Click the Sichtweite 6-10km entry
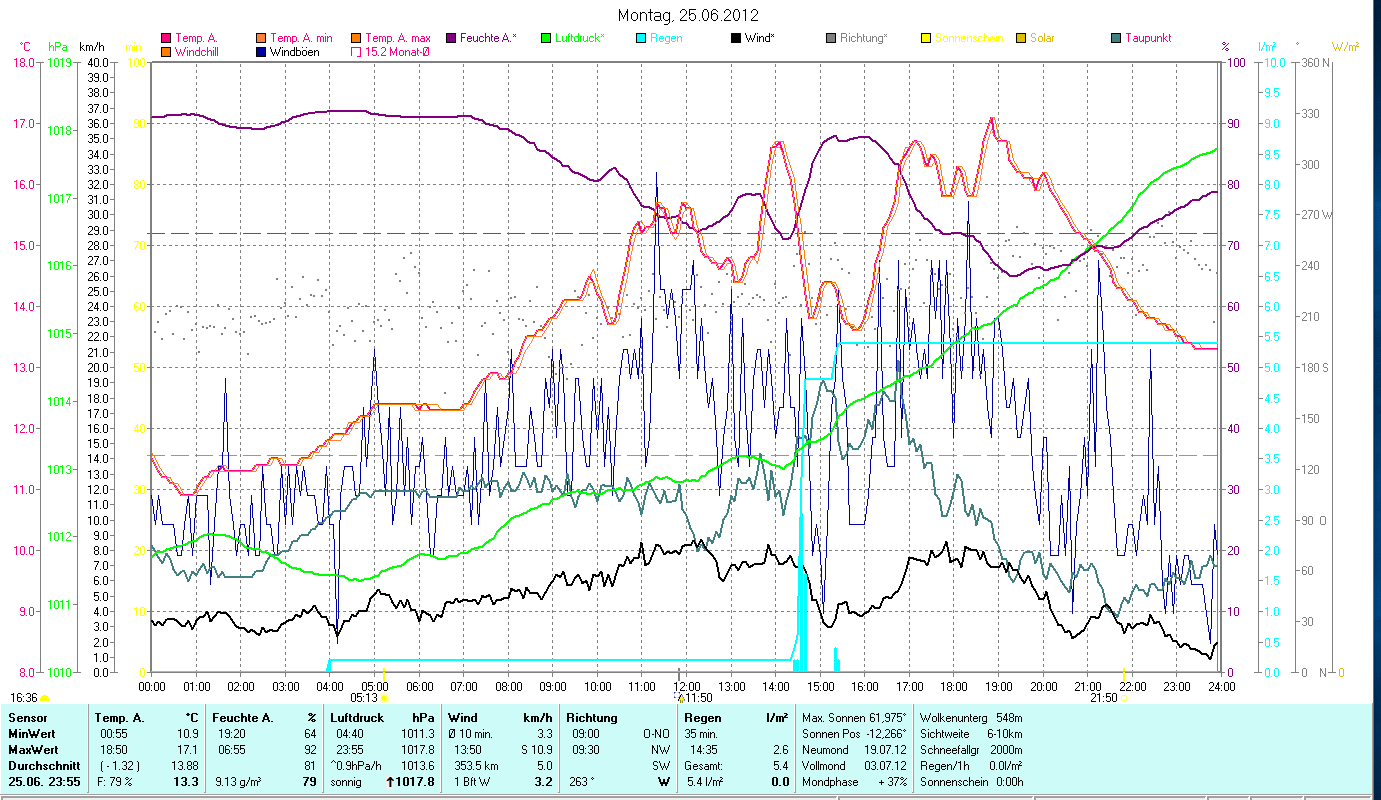 tap(970, 734)
